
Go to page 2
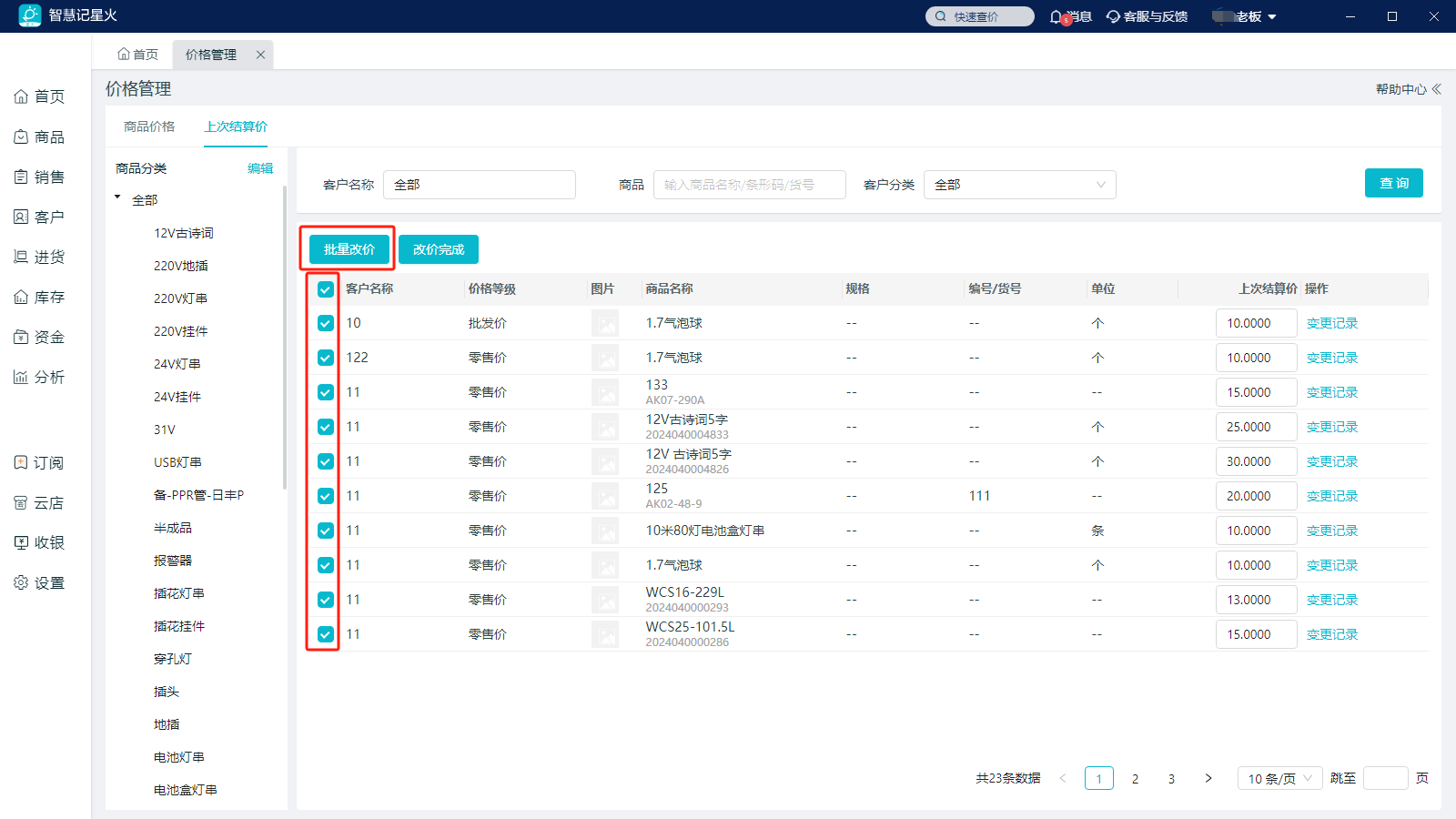1135,778
